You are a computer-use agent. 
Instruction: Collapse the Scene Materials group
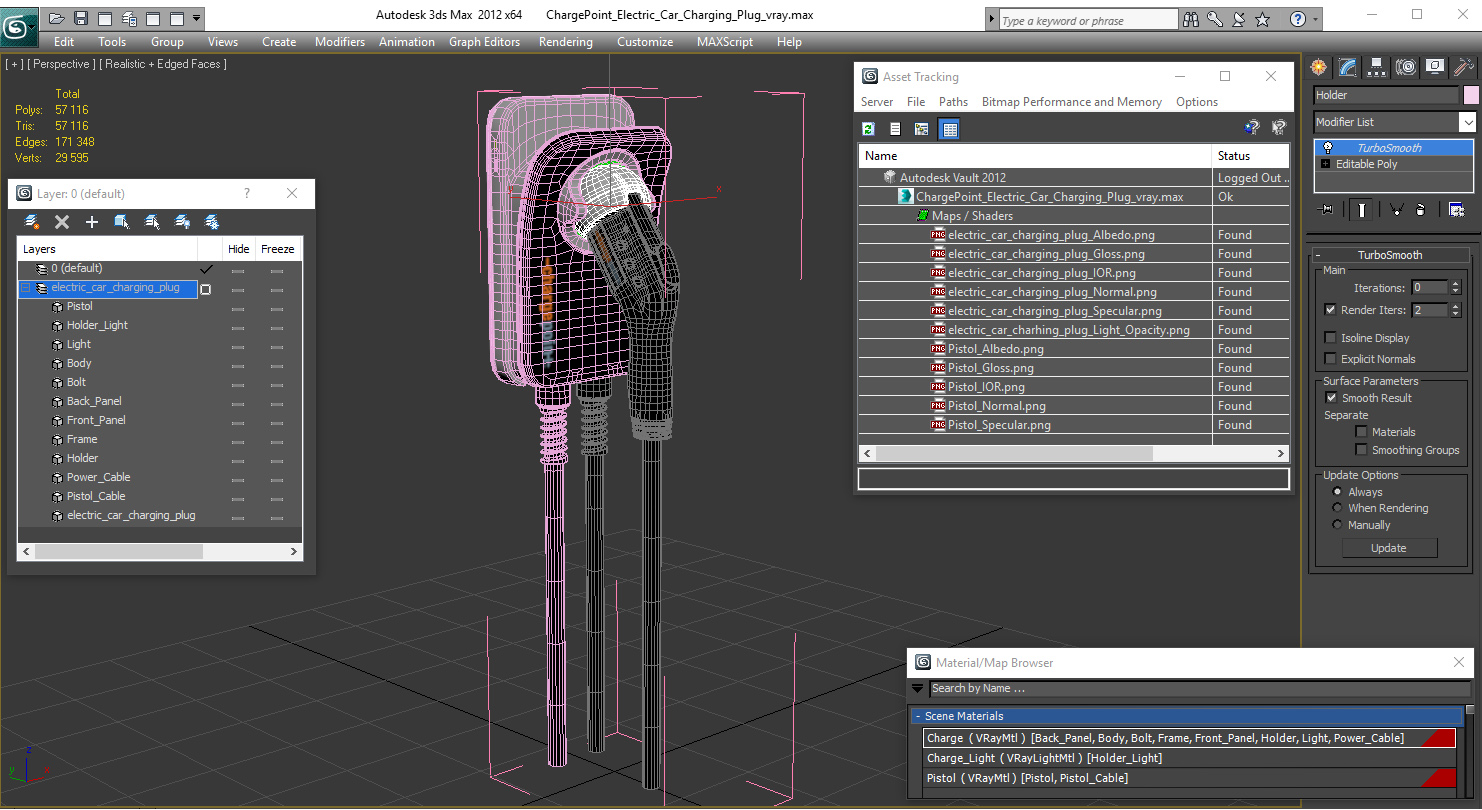(918, 716)
